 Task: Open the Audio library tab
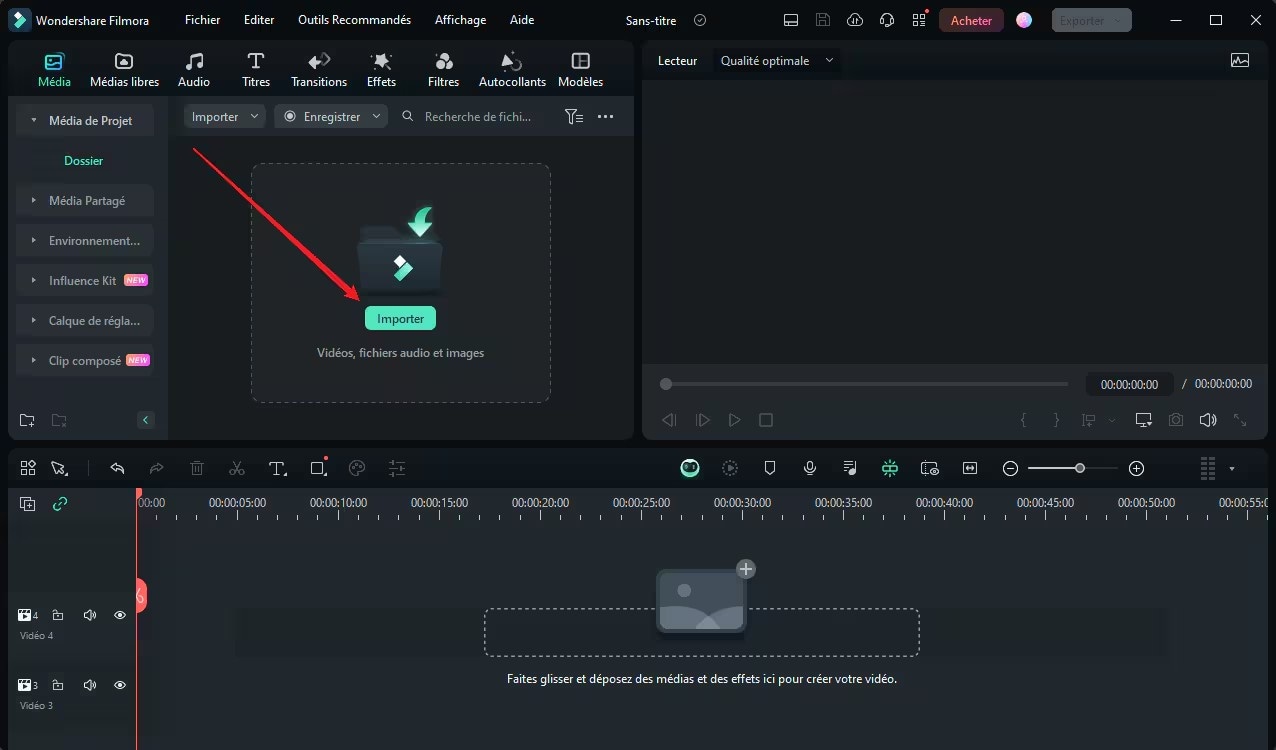[194, 69]
